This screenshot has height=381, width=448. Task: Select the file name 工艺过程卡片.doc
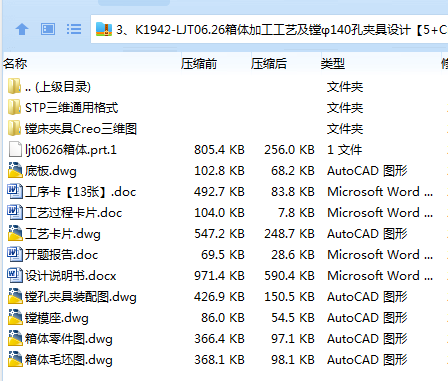click(x=74, y=213)
